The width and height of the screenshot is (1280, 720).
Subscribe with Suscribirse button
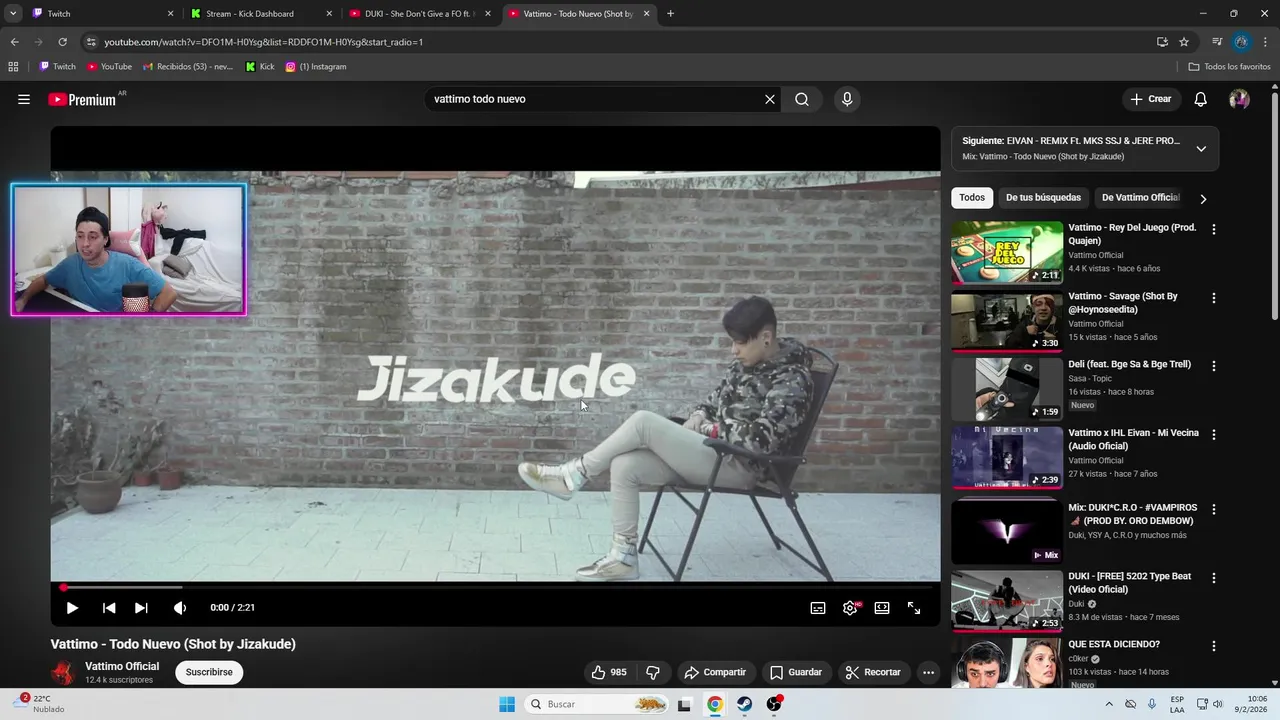point(209,672)
